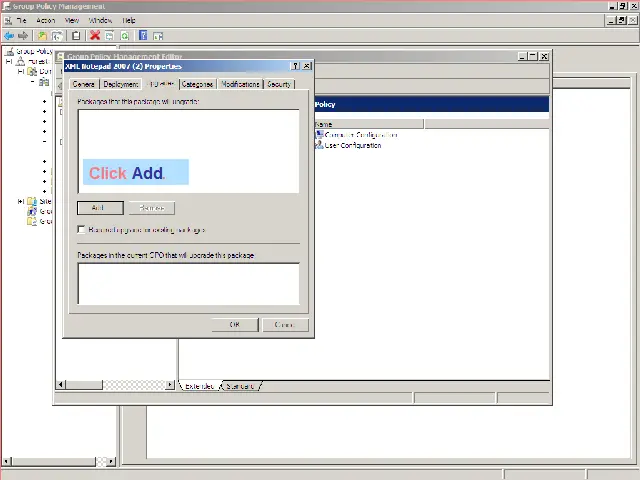The width and height of the screenshot is (640, 480).
Task: Switch to the Security tab
Action: 279,85
